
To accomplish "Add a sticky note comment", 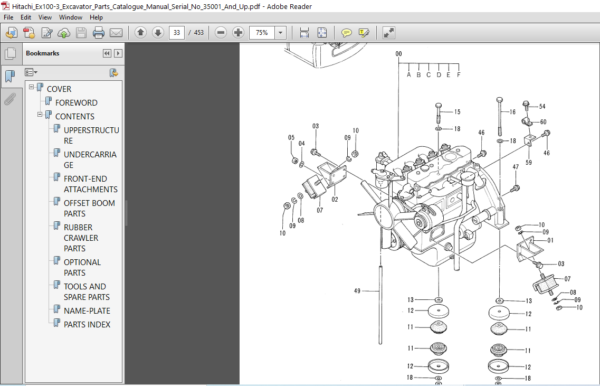I will pos(346,33).
